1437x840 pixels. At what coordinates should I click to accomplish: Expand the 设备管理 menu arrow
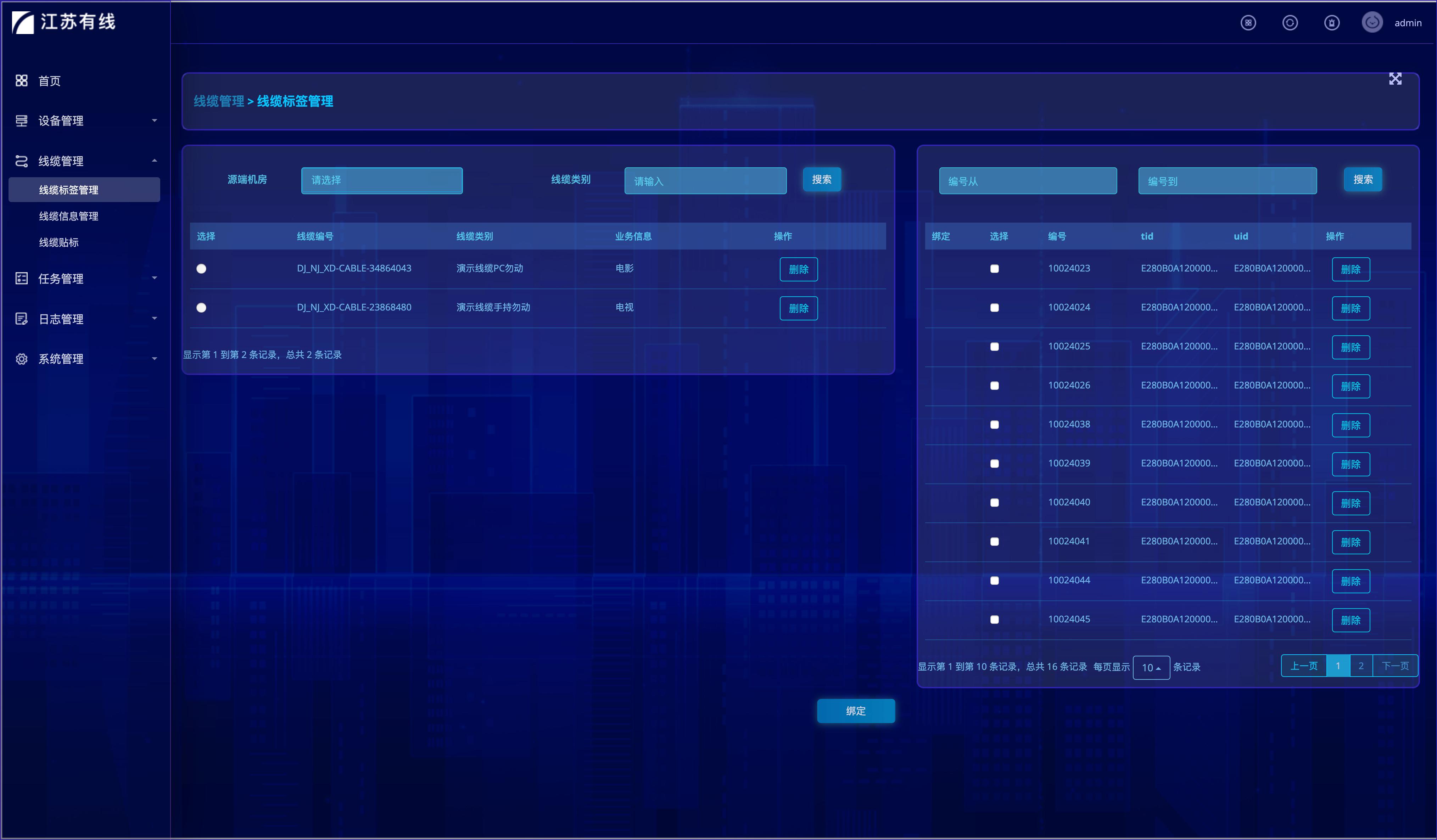154,120
